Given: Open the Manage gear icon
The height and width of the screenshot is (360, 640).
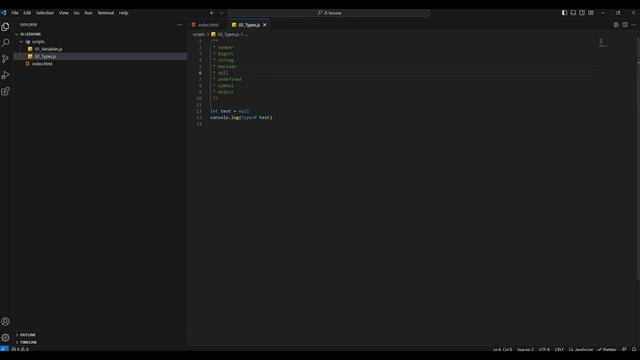Looking at the screenshot, I should 5,338.
